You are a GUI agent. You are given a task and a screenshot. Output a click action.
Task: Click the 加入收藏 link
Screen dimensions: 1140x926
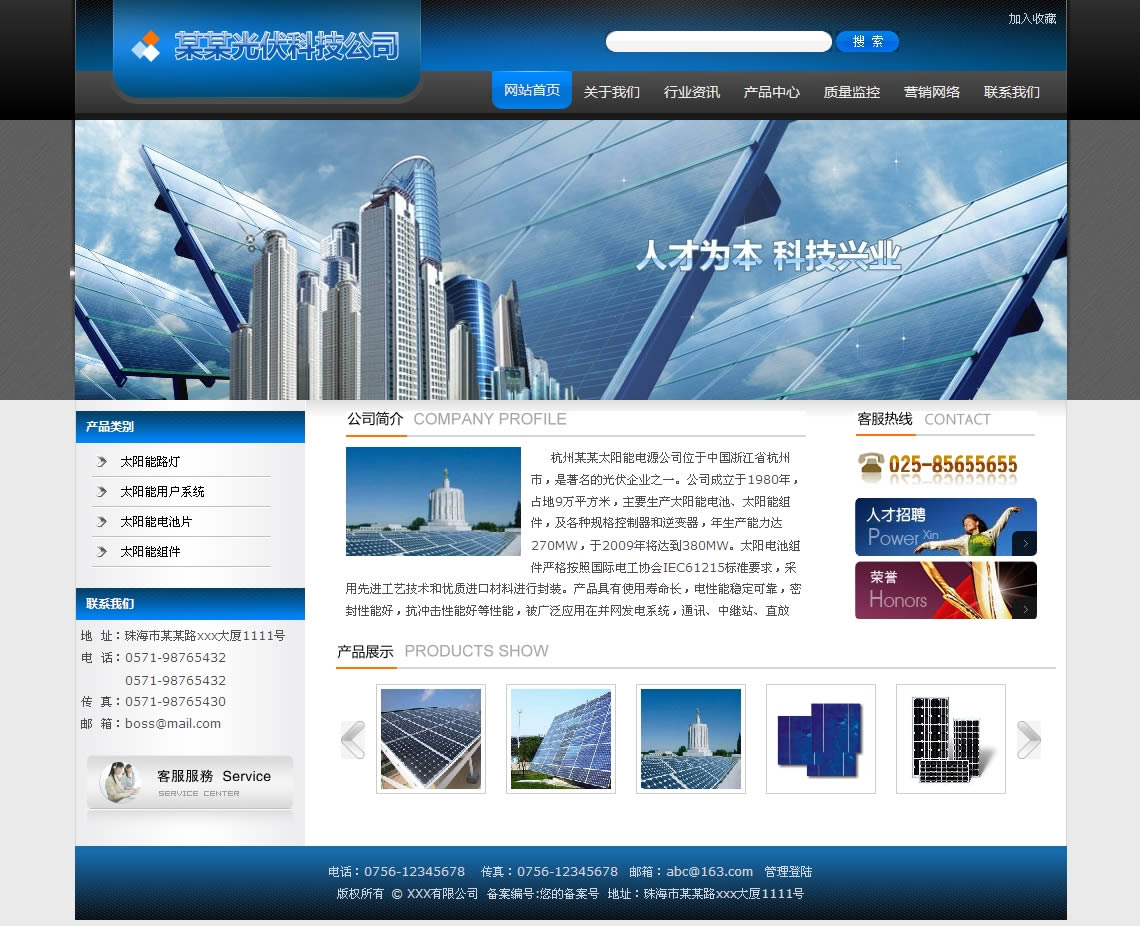(x=1032, y=19)
